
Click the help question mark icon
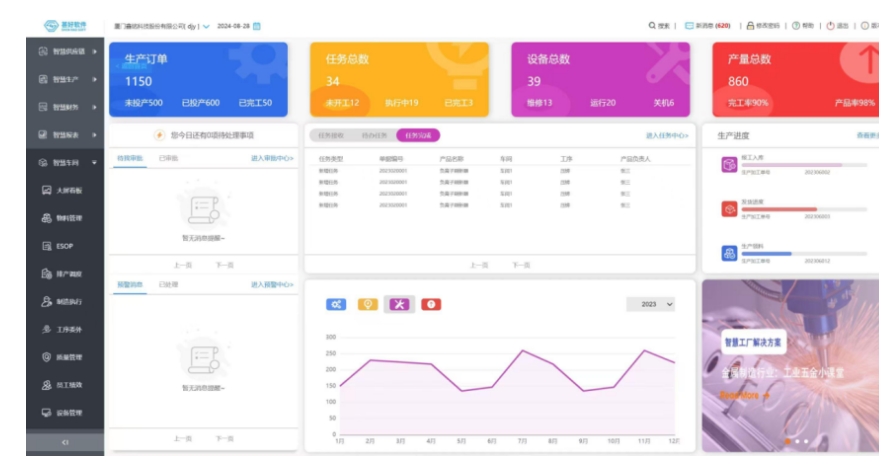(796, 26)
